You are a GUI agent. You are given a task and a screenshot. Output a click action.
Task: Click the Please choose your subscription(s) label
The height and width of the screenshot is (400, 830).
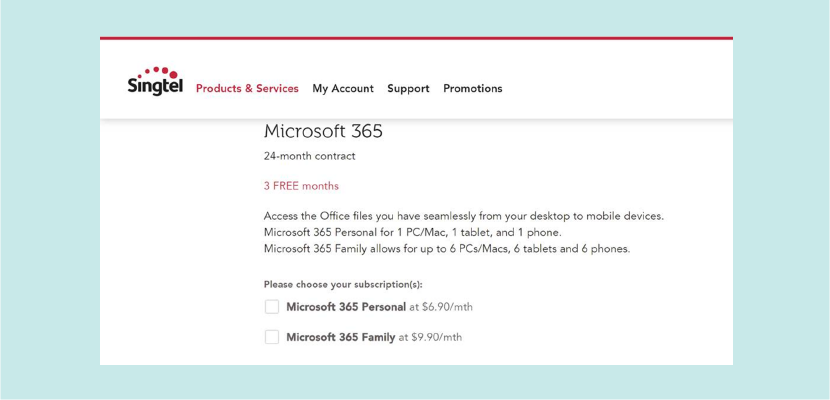click(x=343, y=284)
